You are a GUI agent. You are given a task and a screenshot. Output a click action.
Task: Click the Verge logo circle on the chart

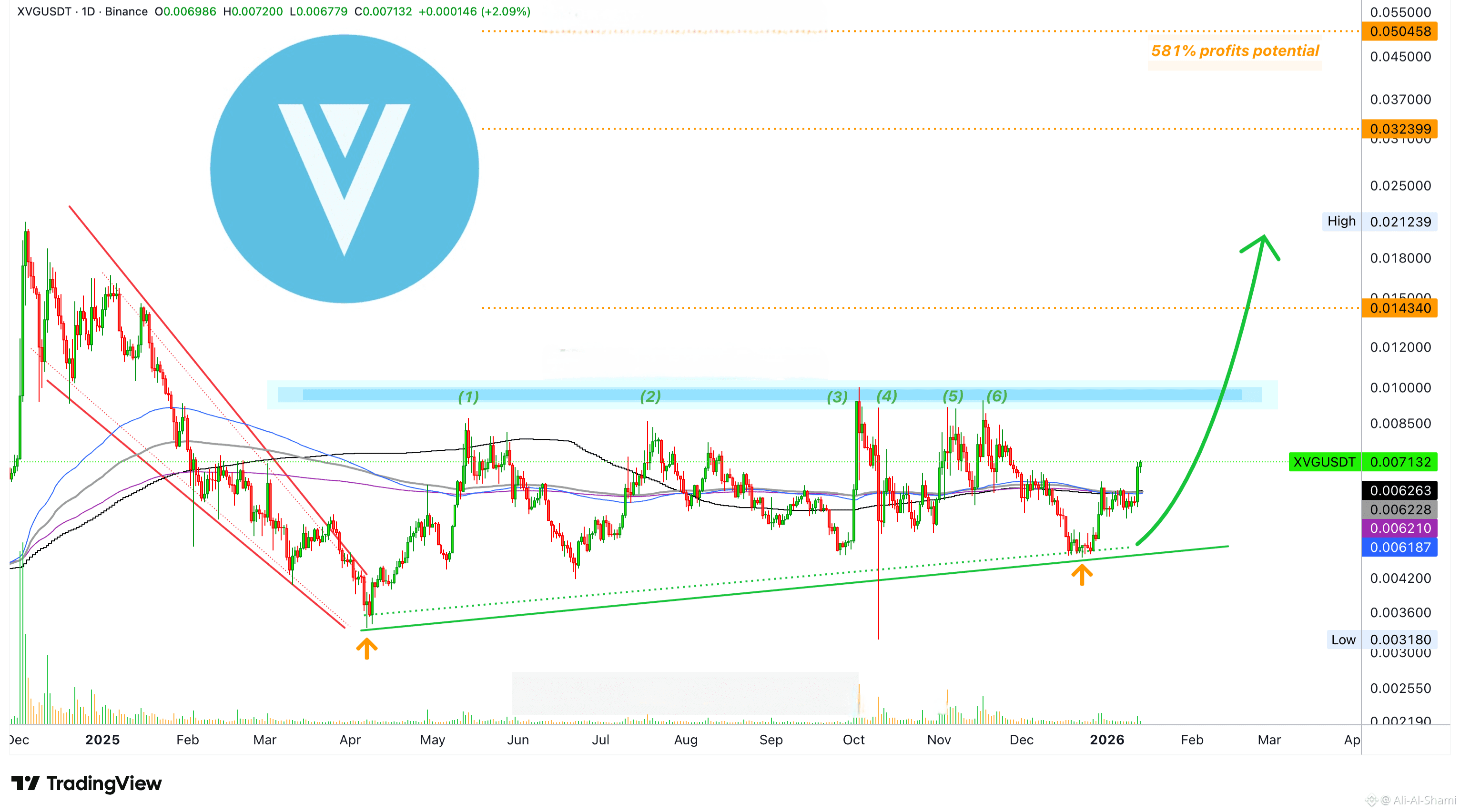344,168
